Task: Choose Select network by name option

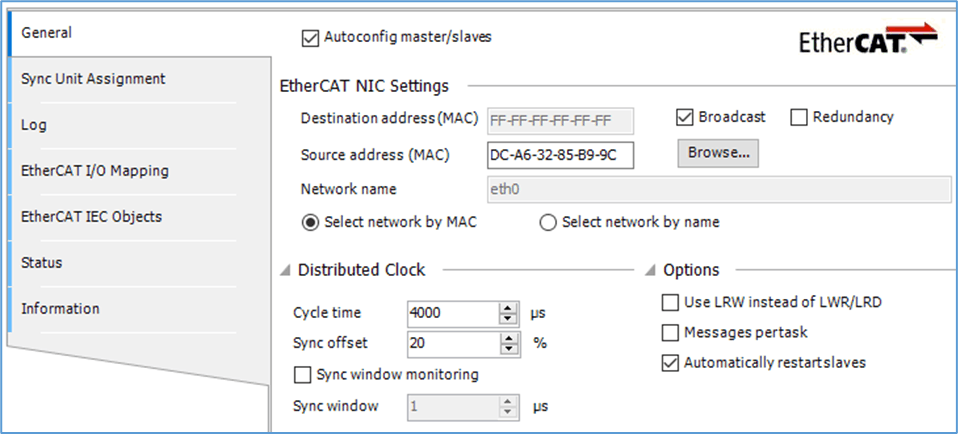Action: (548, 223)
